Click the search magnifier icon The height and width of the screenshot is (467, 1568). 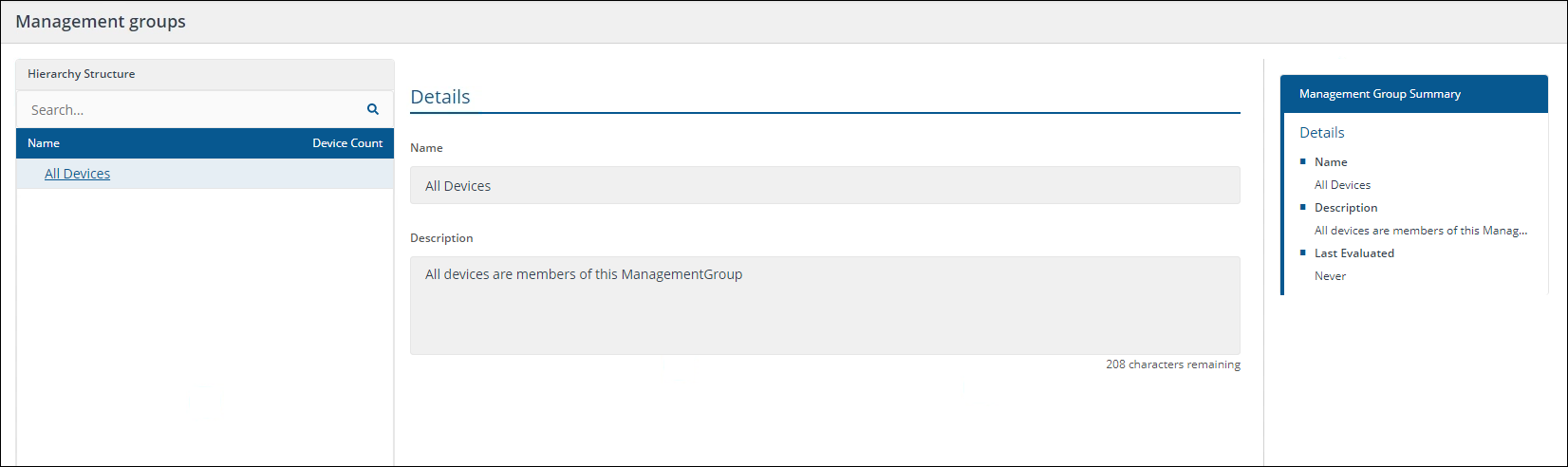coord(373,109)
